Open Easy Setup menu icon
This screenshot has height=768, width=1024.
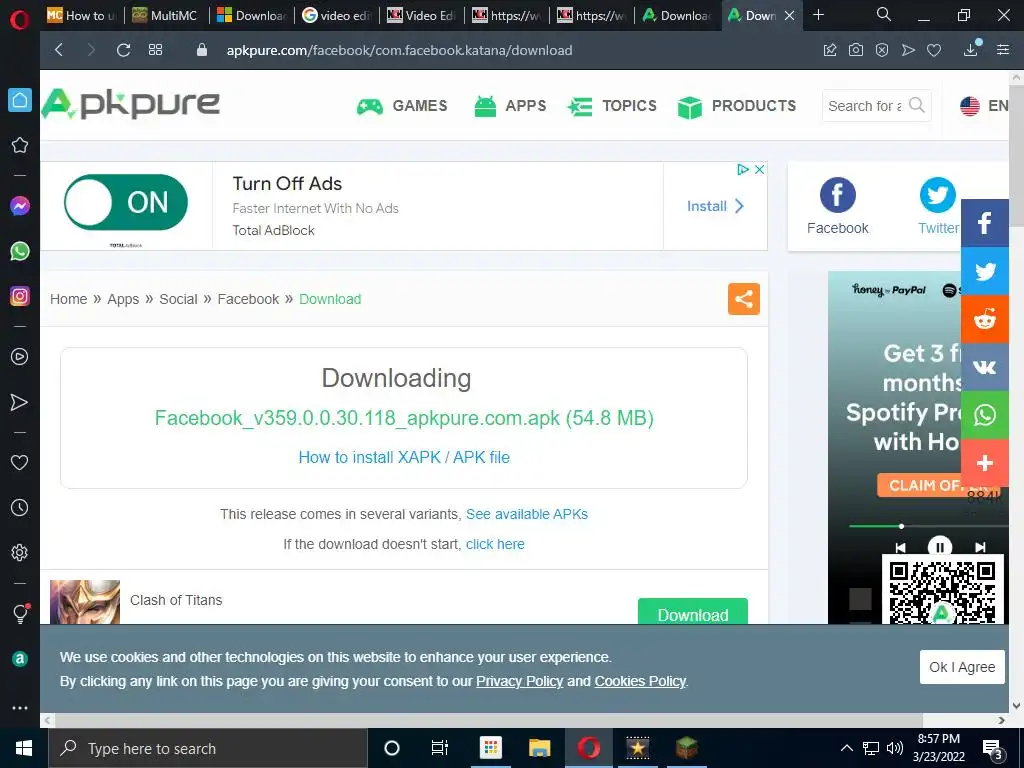pyautogui.click(x=1003, y=50)
